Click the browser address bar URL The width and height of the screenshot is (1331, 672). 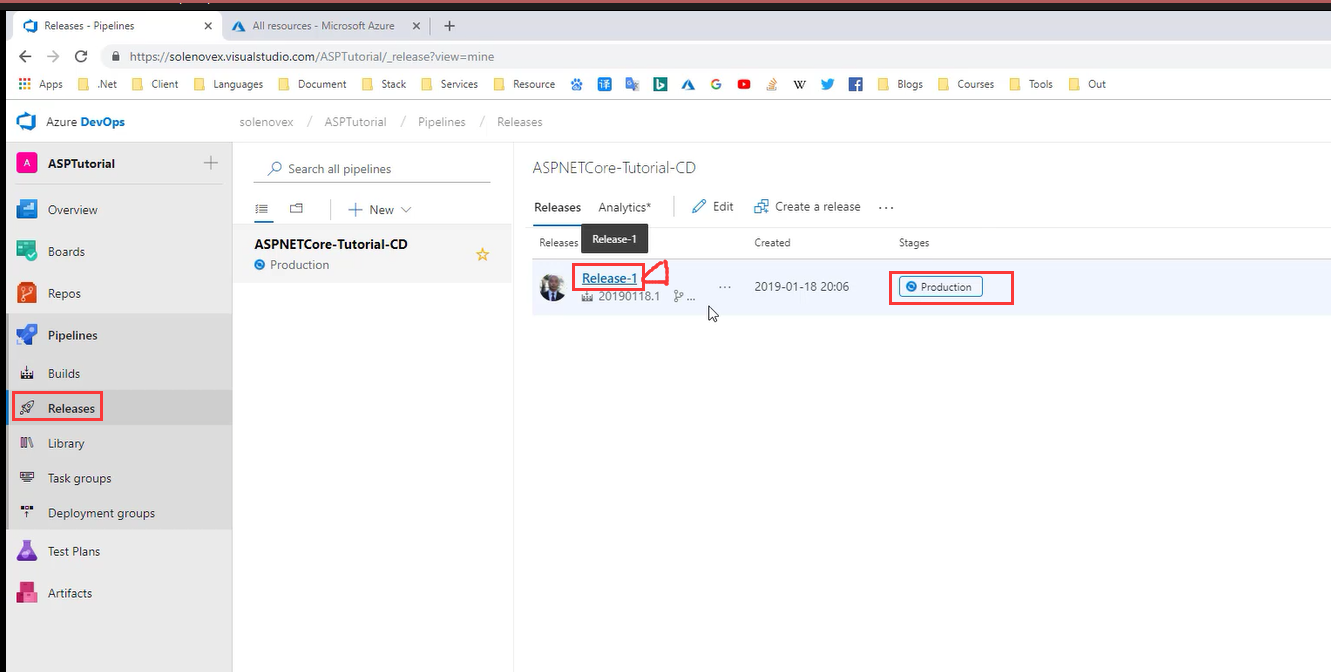pos(312,57)
